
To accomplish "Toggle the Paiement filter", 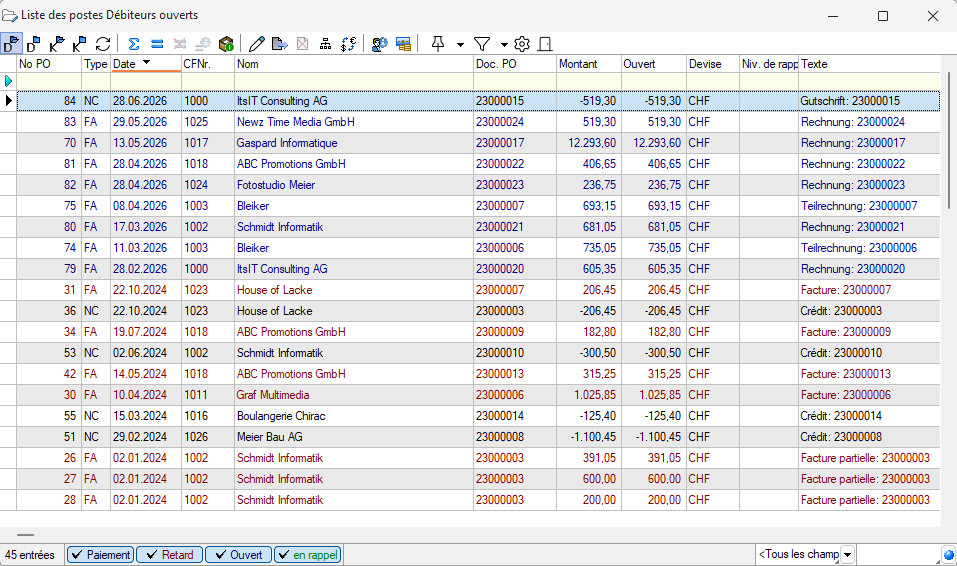I will click(x=99, y=555).
